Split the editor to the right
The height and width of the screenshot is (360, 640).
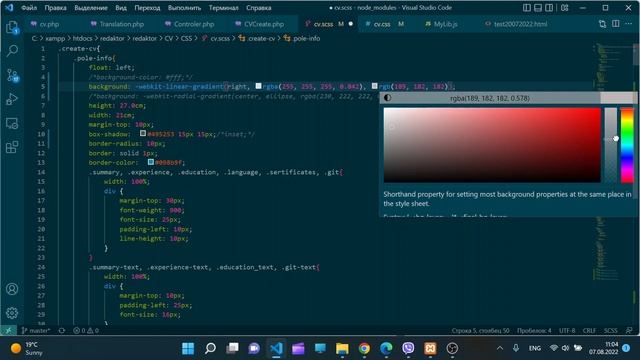pyautogui.click(x=616, y=24)
